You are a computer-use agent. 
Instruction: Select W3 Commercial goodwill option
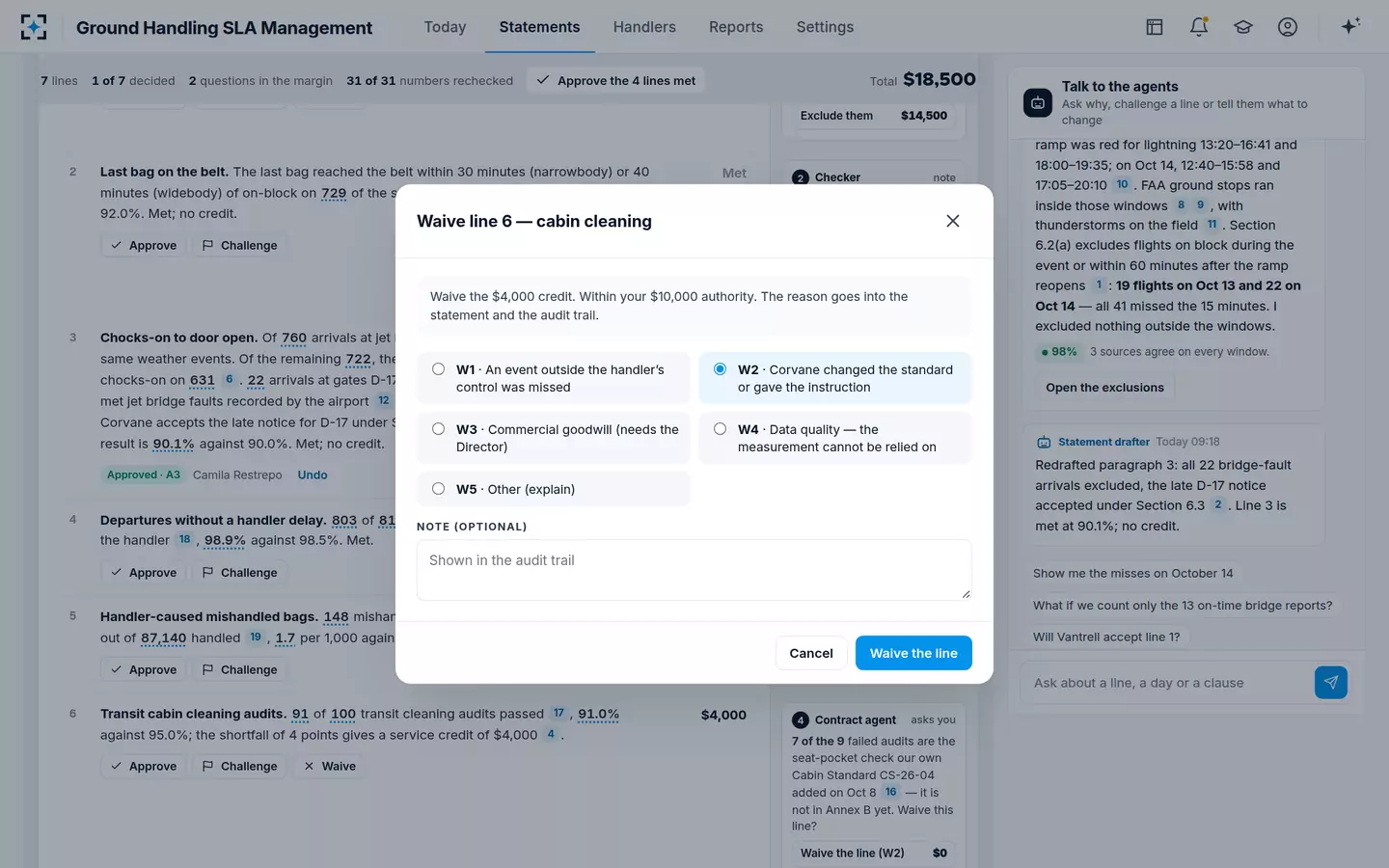pyautogui.click(x=554, y=438)
